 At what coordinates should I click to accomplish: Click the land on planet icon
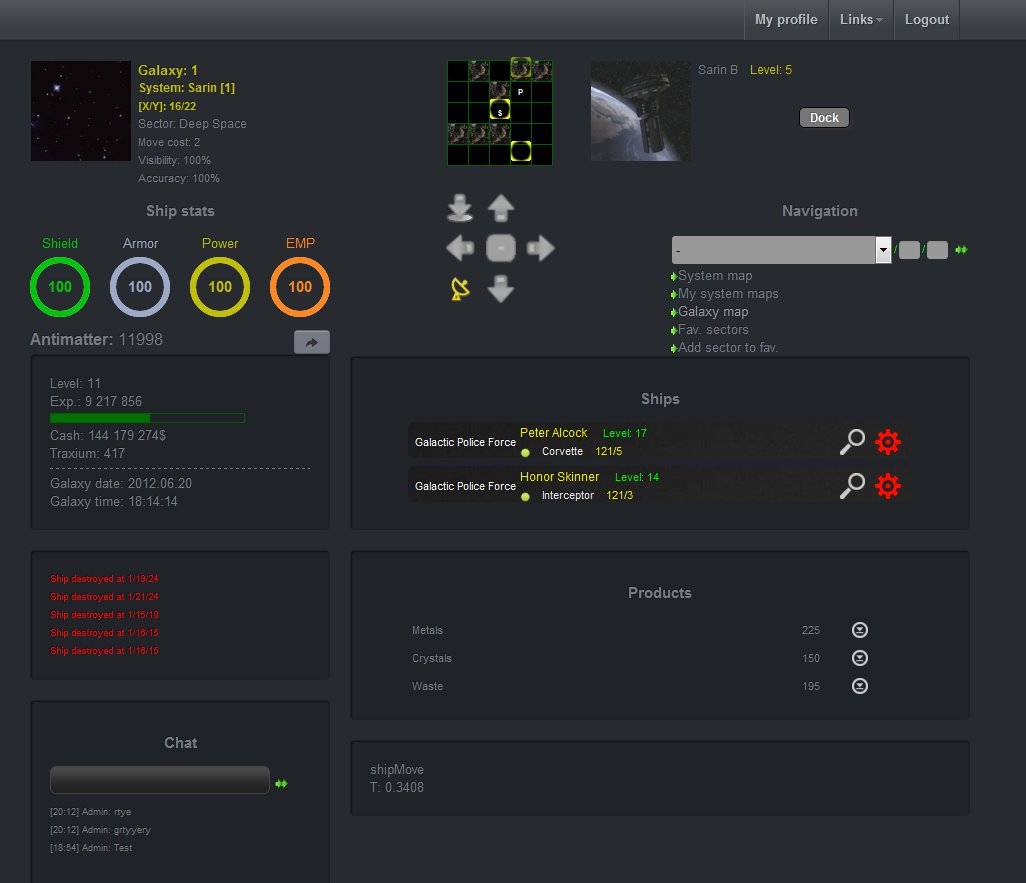(x=460, y=208)
